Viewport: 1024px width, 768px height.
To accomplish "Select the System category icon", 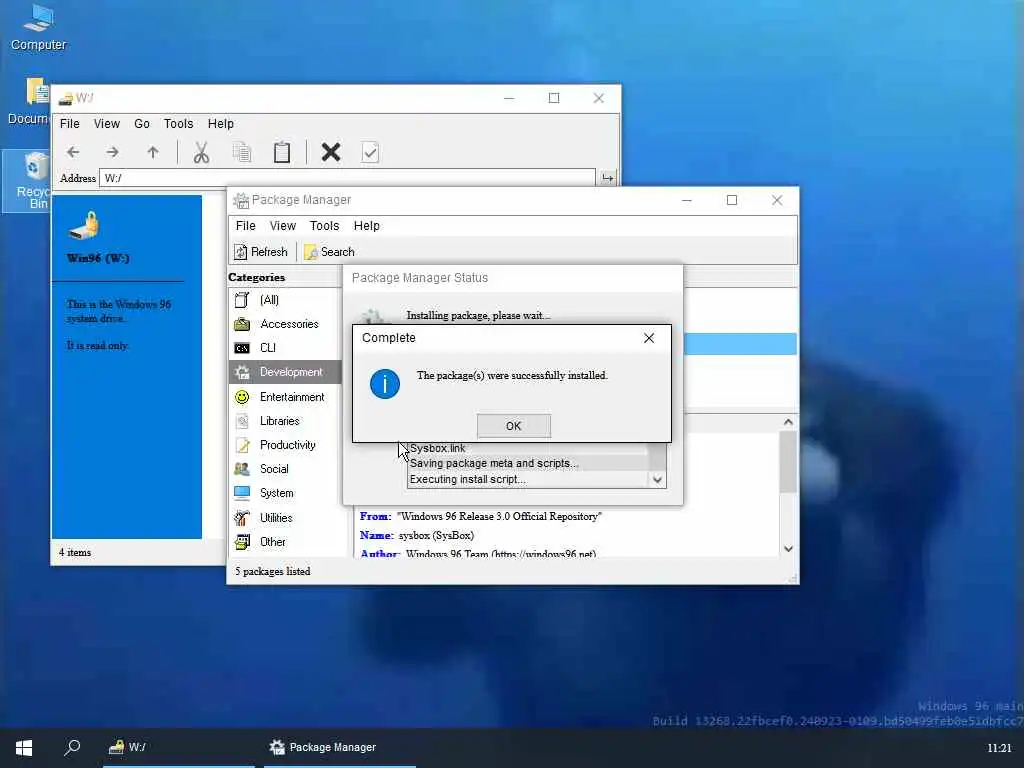I will coord(242,493).
